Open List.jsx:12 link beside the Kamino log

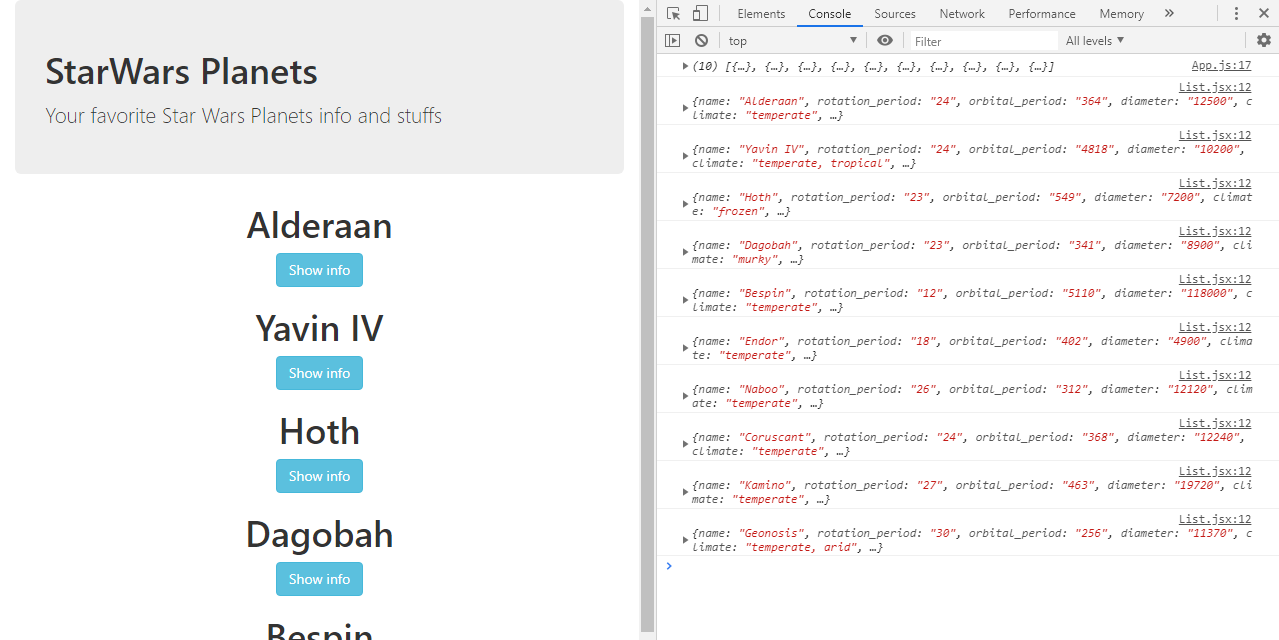click(x=1214, y=470)
